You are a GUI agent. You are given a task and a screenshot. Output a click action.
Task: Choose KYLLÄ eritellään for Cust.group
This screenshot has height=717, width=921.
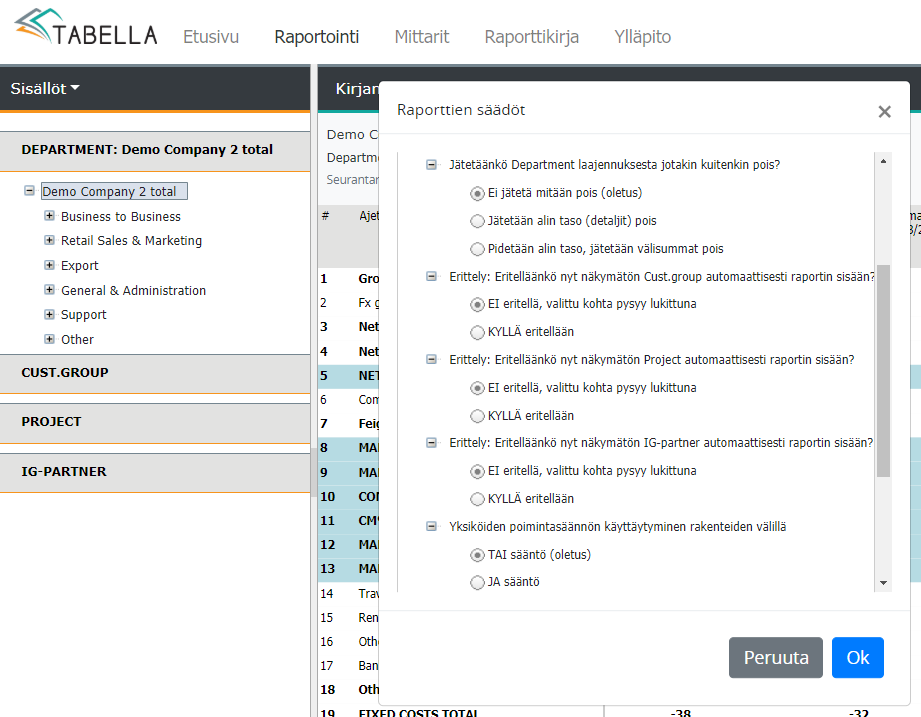[477, 332]
